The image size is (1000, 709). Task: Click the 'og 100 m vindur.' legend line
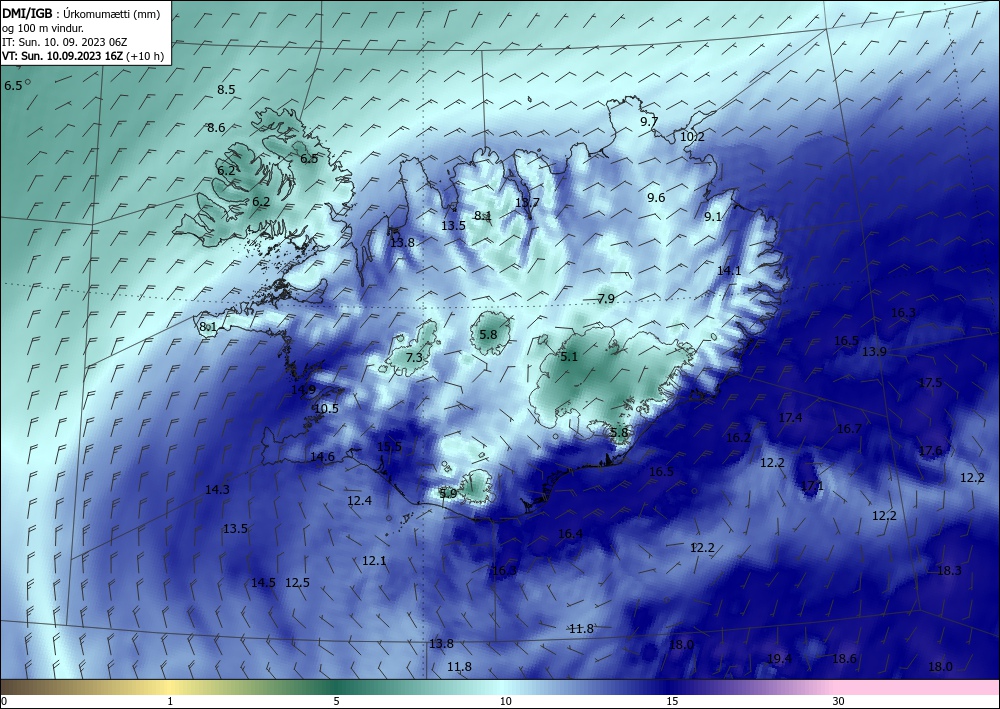(x=43, y=28)
